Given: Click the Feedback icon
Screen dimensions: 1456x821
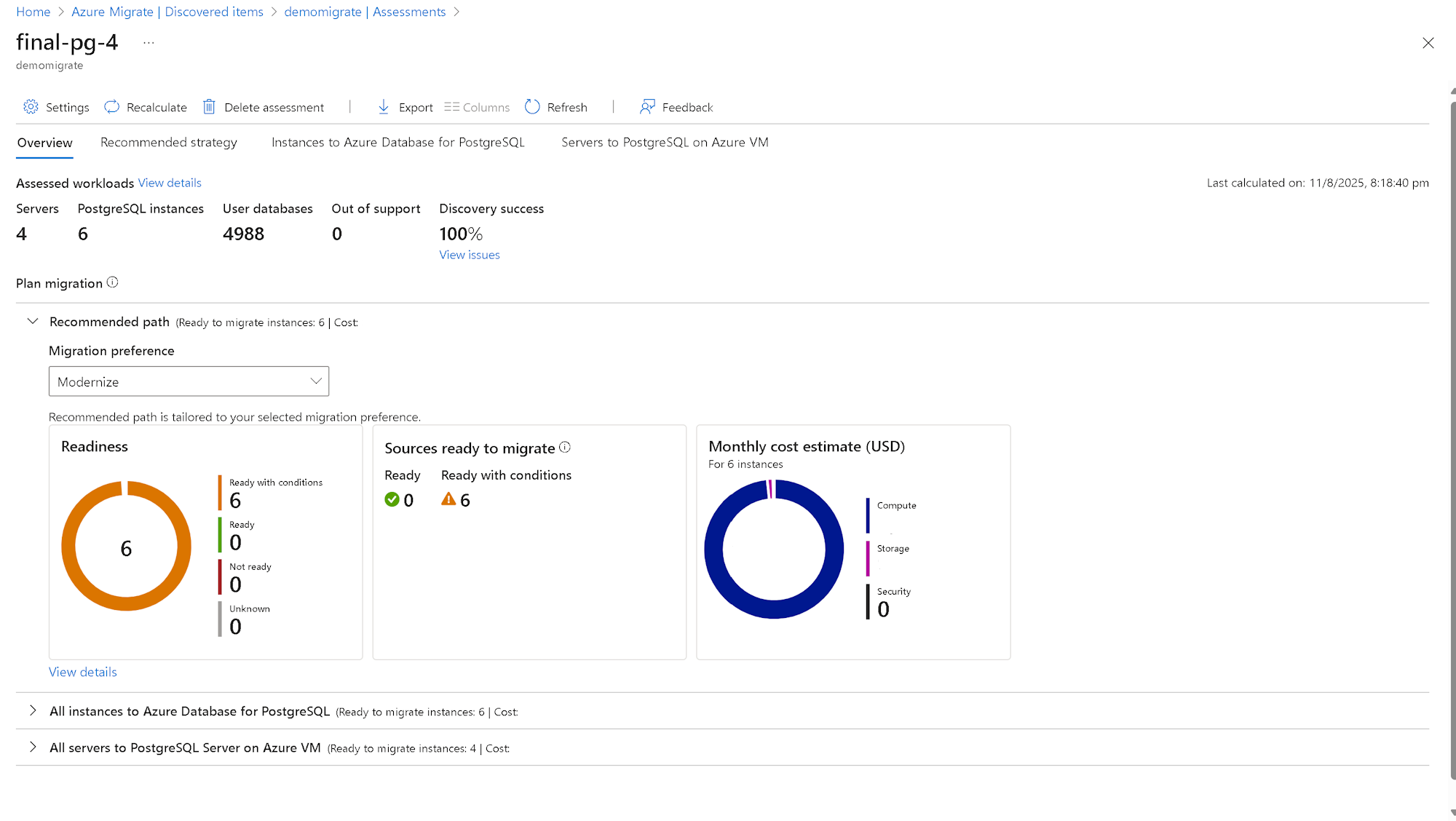Looking at the screenshot, I should [647, 107].
